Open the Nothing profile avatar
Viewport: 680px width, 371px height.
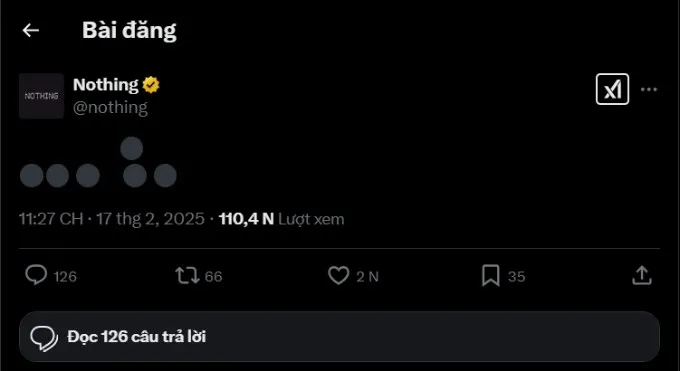(41, 96)
